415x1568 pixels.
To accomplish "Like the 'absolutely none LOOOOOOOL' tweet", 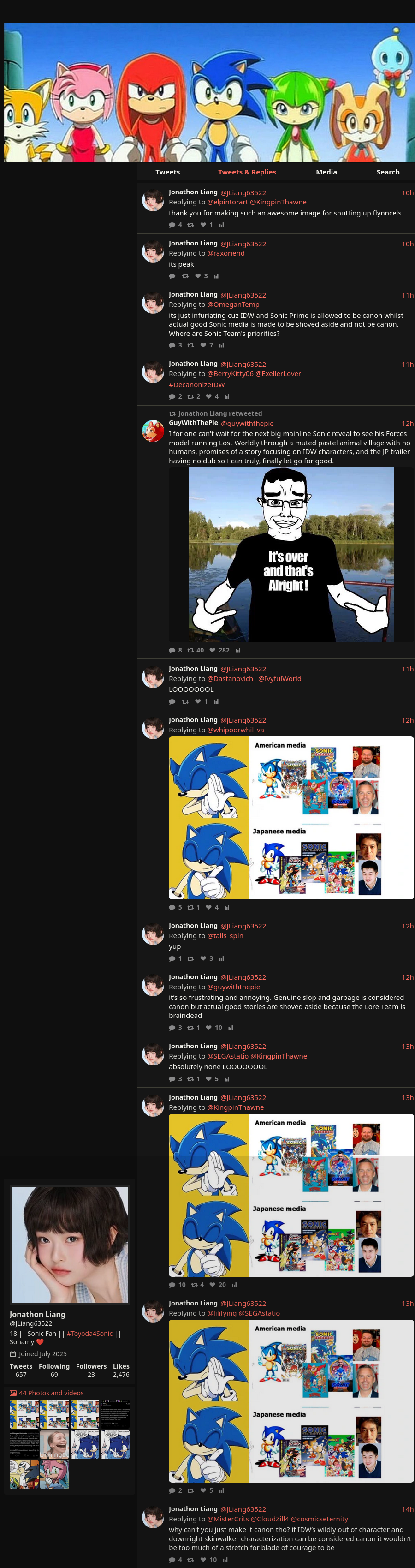I will pyautogui.click(x=209, y=1079).
